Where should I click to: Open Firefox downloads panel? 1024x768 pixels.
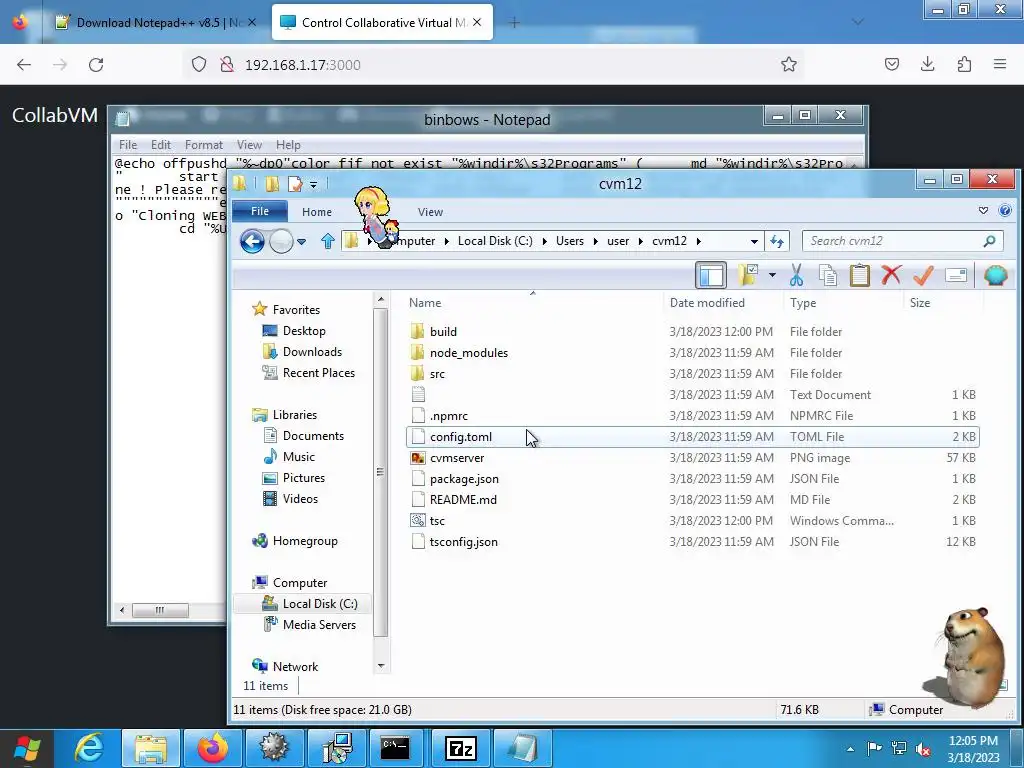[x=927, y=64]
